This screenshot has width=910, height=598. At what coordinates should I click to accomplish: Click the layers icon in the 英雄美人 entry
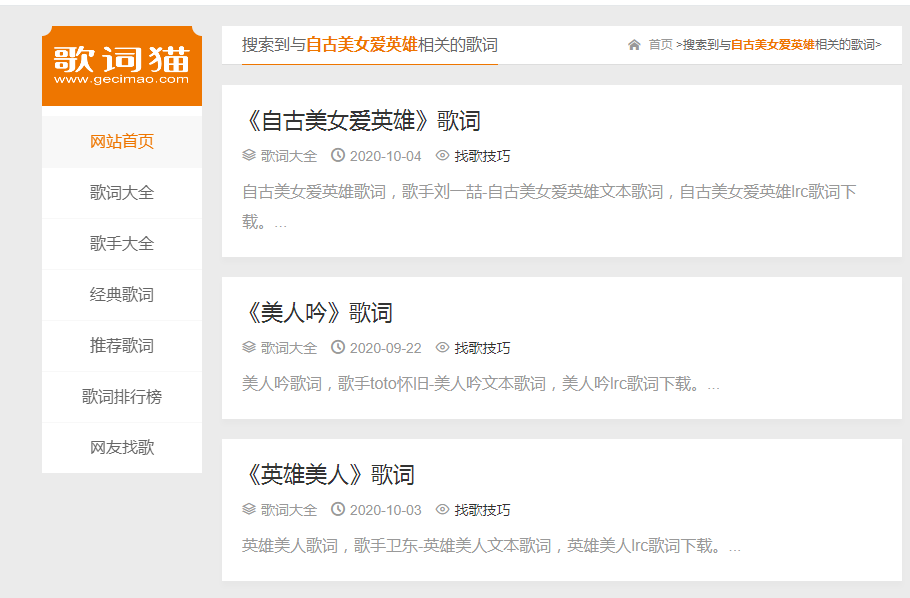249,509
